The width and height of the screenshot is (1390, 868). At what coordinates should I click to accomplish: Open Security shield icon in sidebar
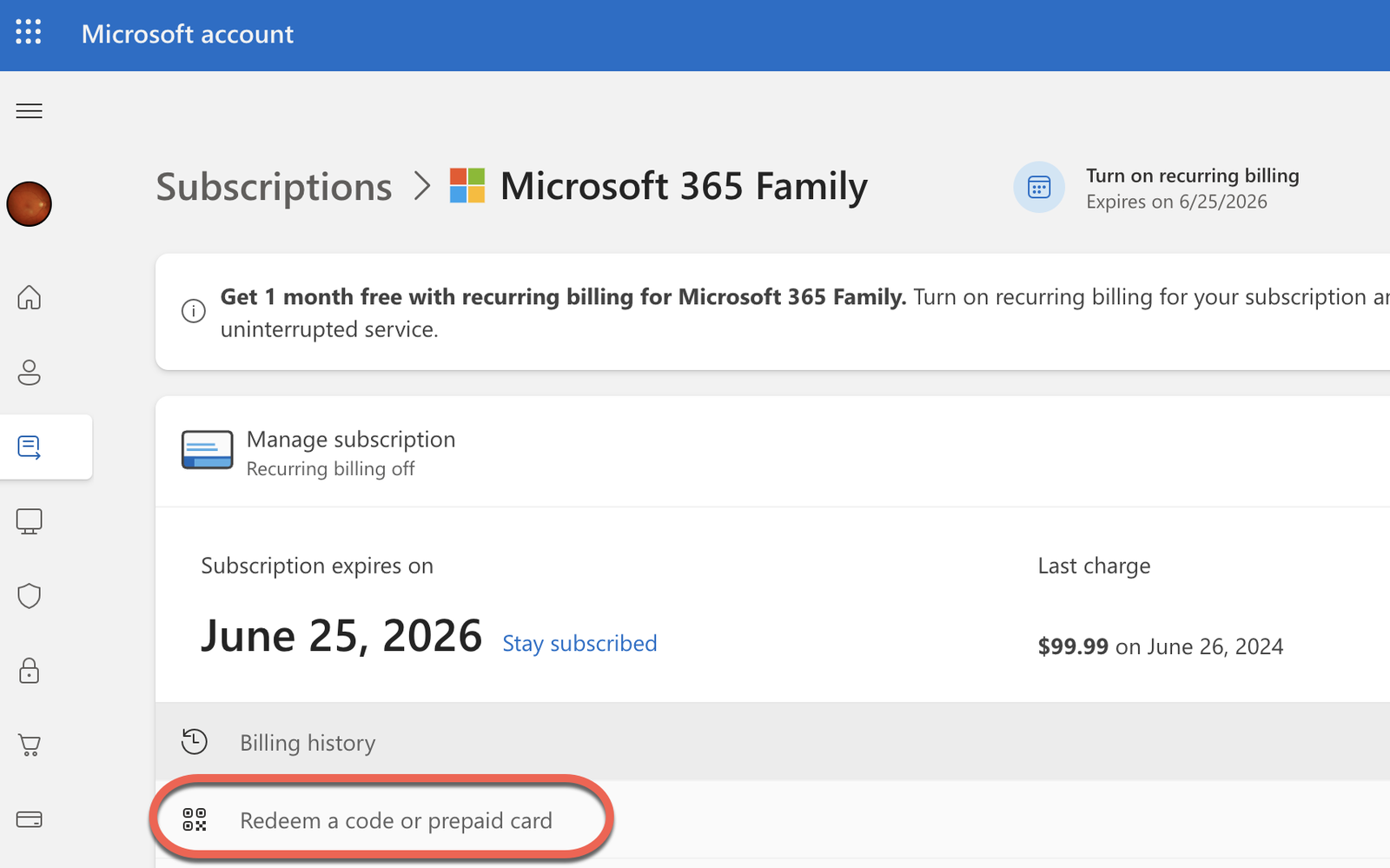click(x=30, y=596)
